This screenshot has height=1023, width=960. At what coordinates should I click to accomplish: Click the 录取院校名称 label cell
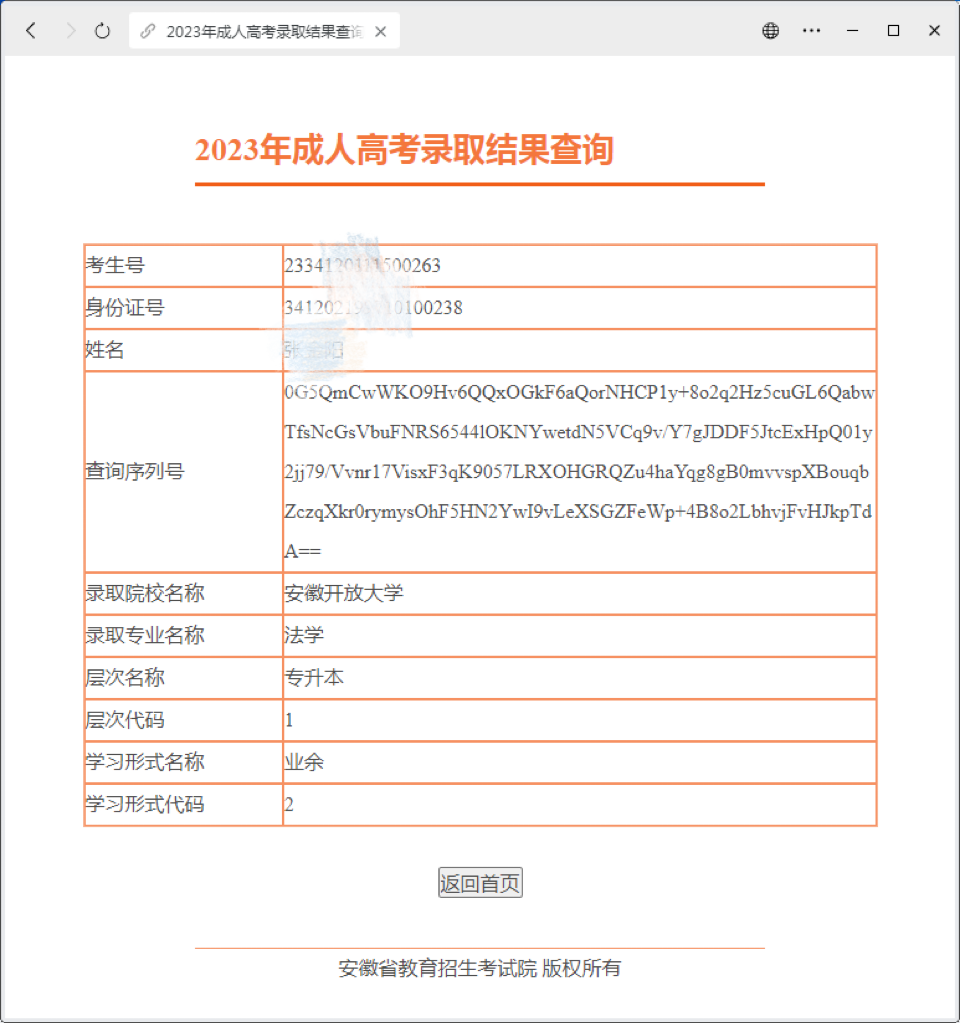pos(183,594)
